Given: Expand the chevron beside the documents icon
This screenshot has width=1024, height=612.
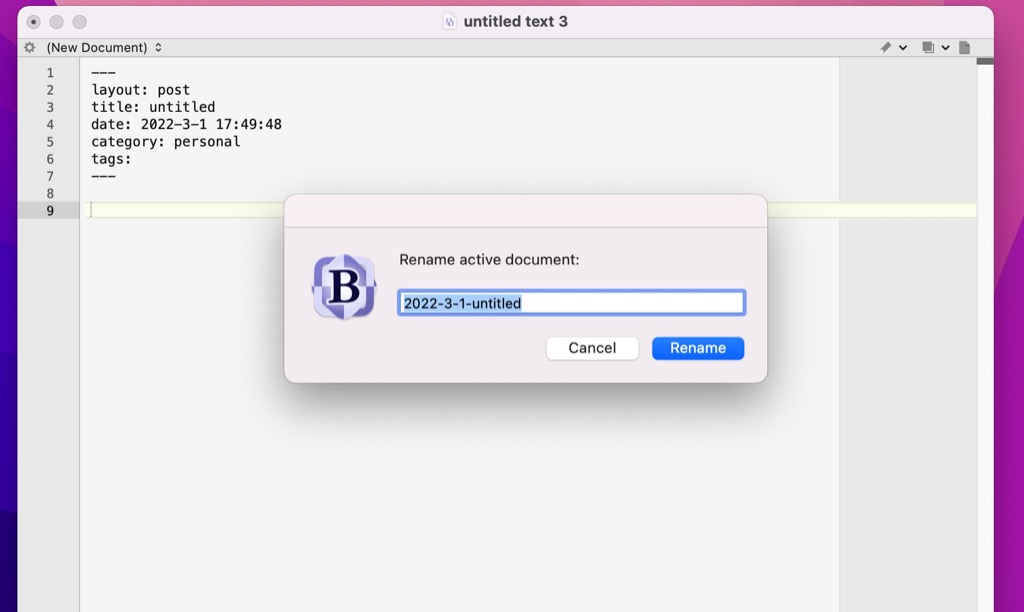Looking at the screenshot, I should coord(944,47).
